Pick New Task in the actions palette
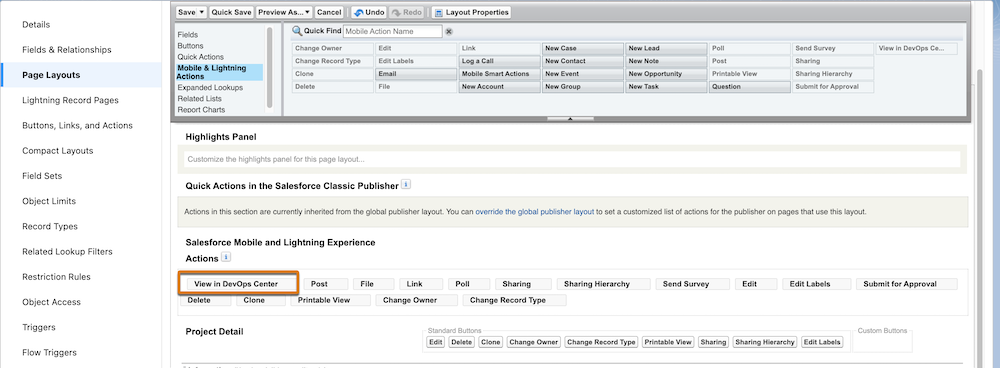Viewport: 1000px width, 368px height. pos(666,87)
